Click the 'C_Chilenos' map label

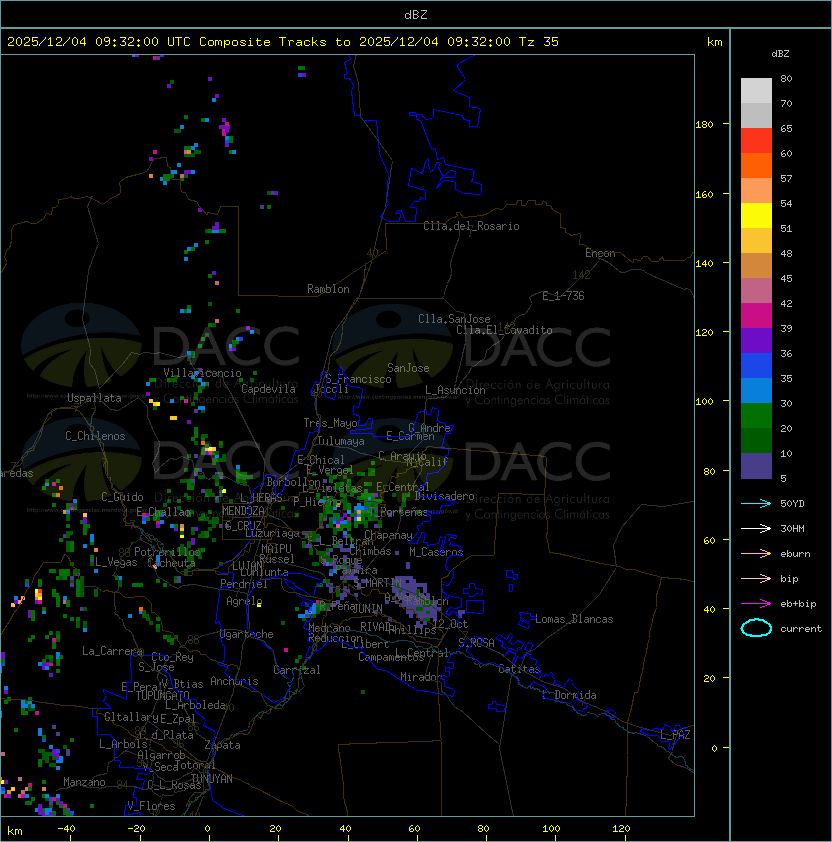pyautogui.click(x=95, y=436)
